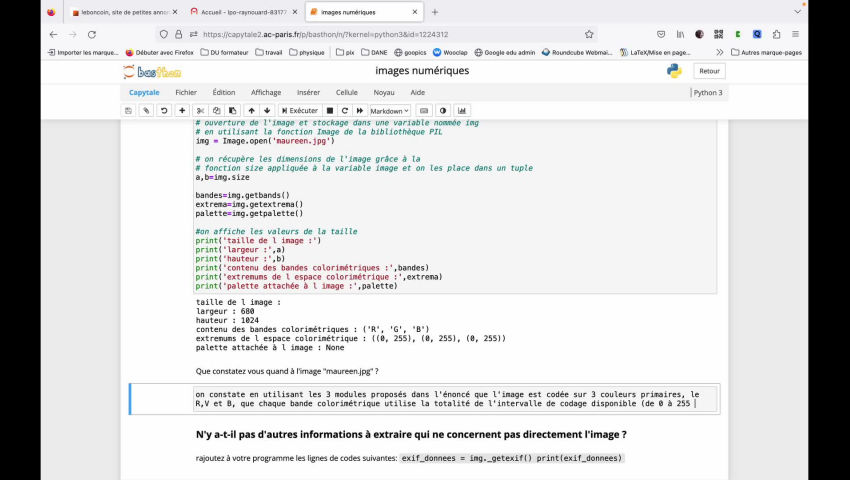This screenshot has width=850, height=480.
Task: Restart the kernel using the circular arrow
Action: (x=344, y=110)
